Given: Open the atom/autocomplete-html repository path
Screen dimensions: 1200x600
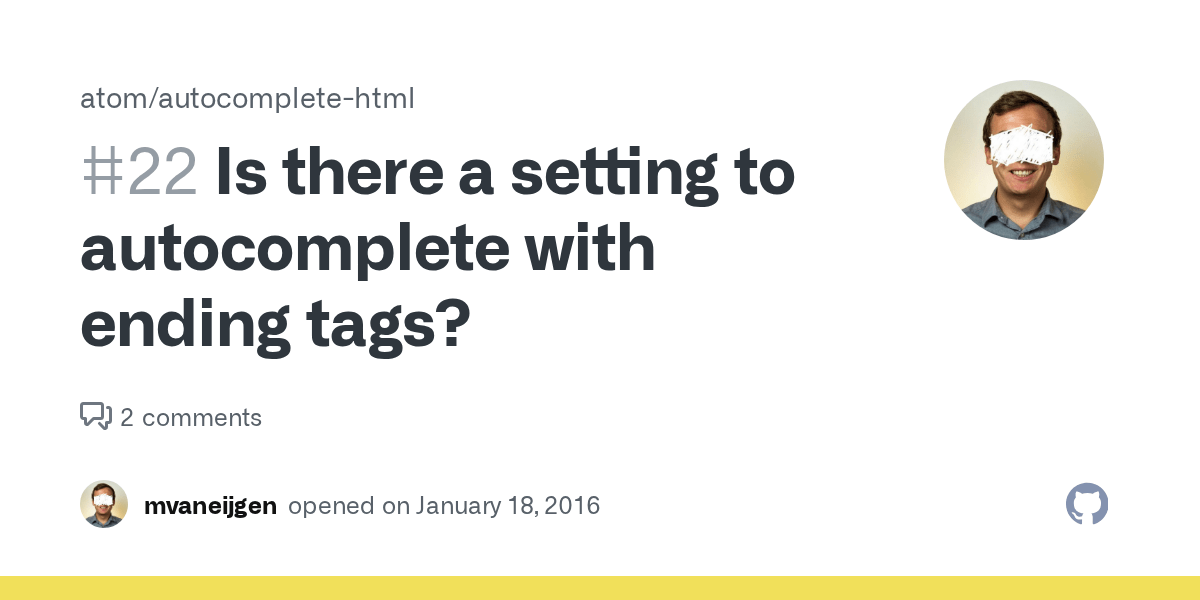Looking at the screenshot, I should [247, 99].
